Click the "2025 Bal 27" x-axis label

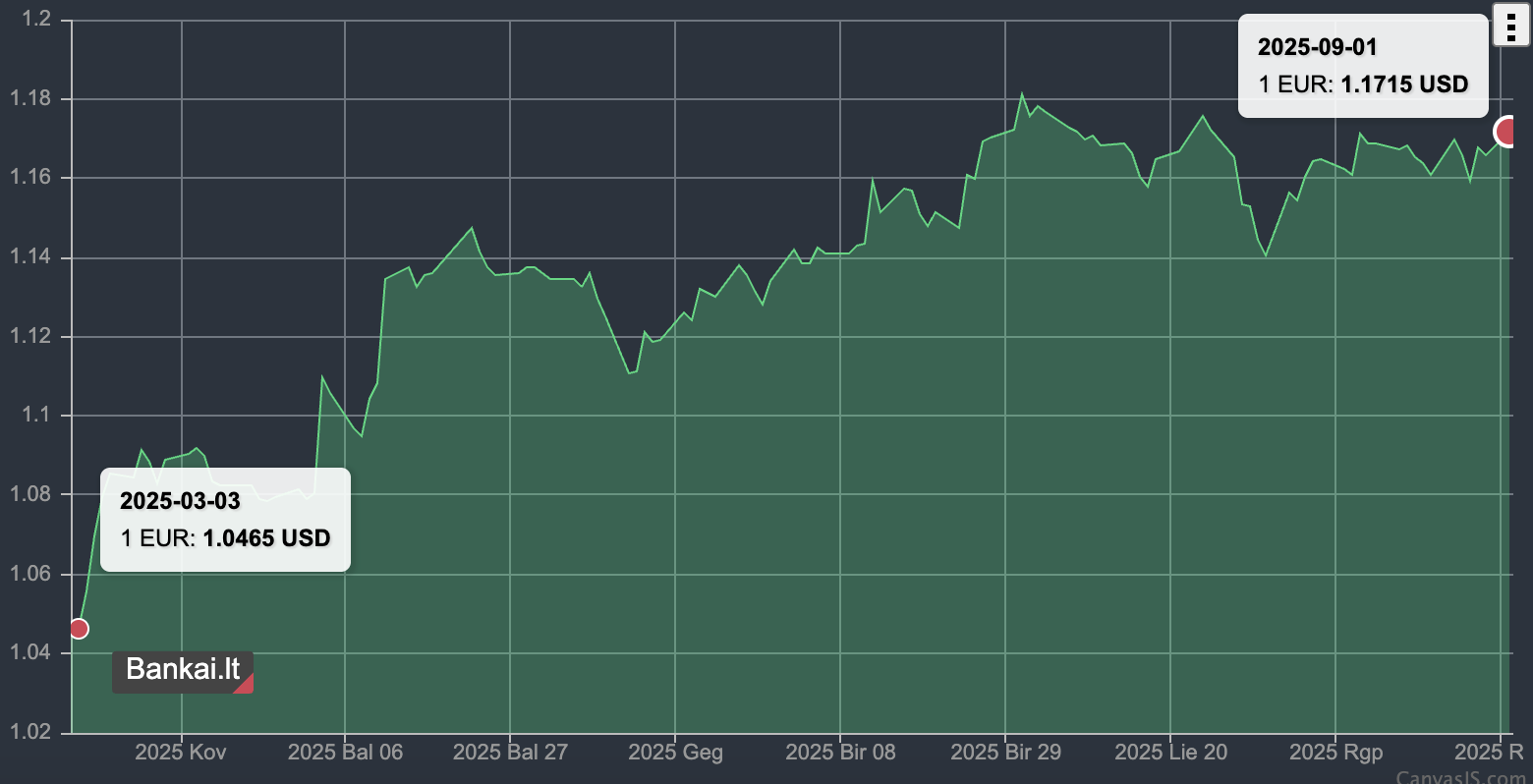coord(510,753)
